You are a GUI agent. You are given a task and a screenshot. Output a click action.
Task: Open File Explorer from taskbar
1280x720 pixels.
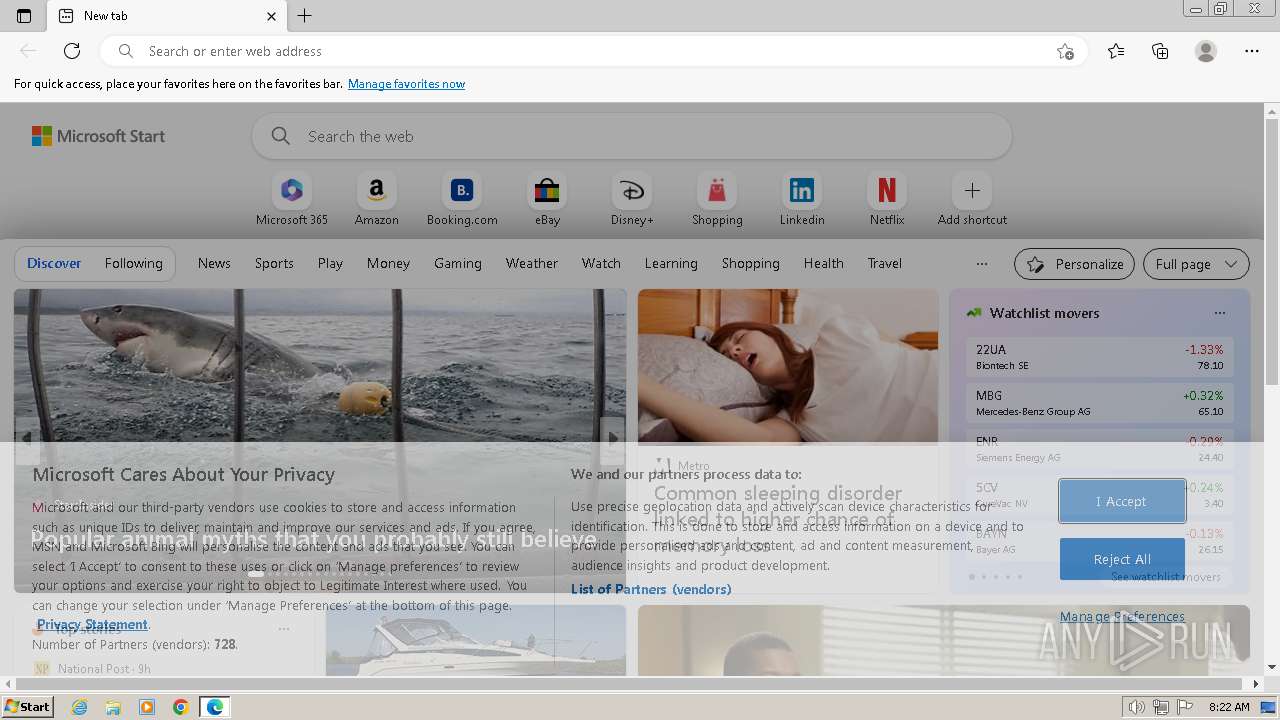pyautogui.click(x=113, y=707)
